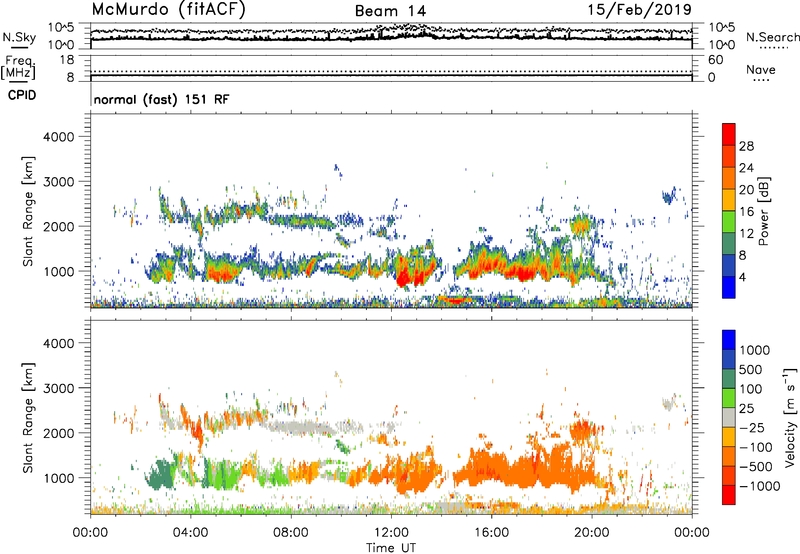Click the 28 tick on Power colorbar
The image size is (800, 554).
point(746,146)
